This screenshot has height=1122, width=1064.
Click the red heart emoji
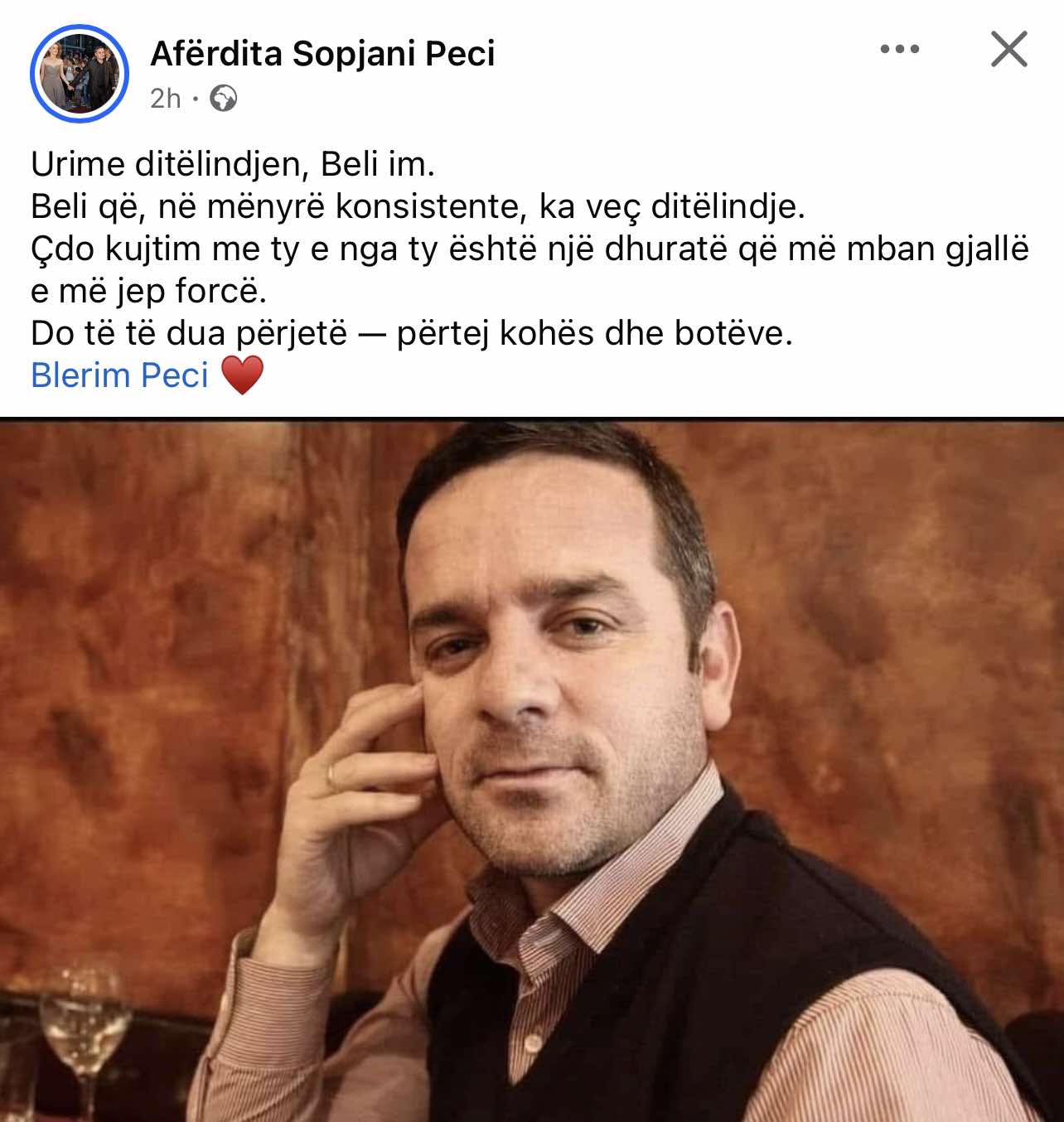pyautogui.click(x=242, y=375)
